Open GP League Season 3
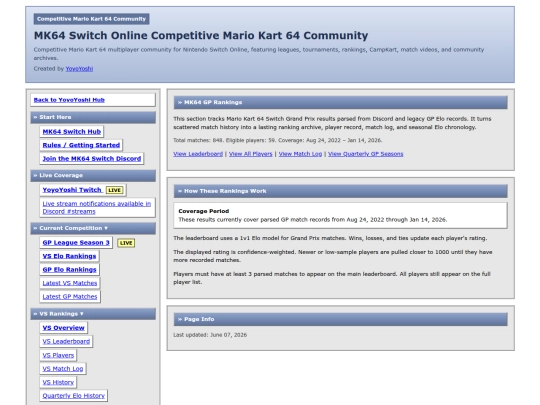This screenshot has height=405, width=540. point(76,242)
